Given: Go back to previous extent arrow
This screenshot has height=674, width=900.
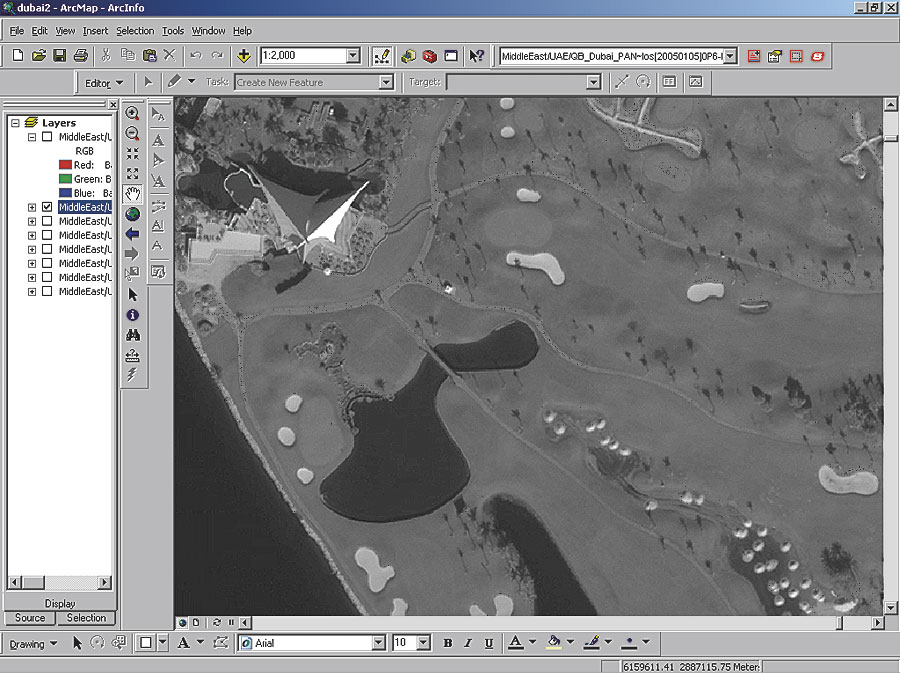Looking at the screenshot, I should click(132, 233).
